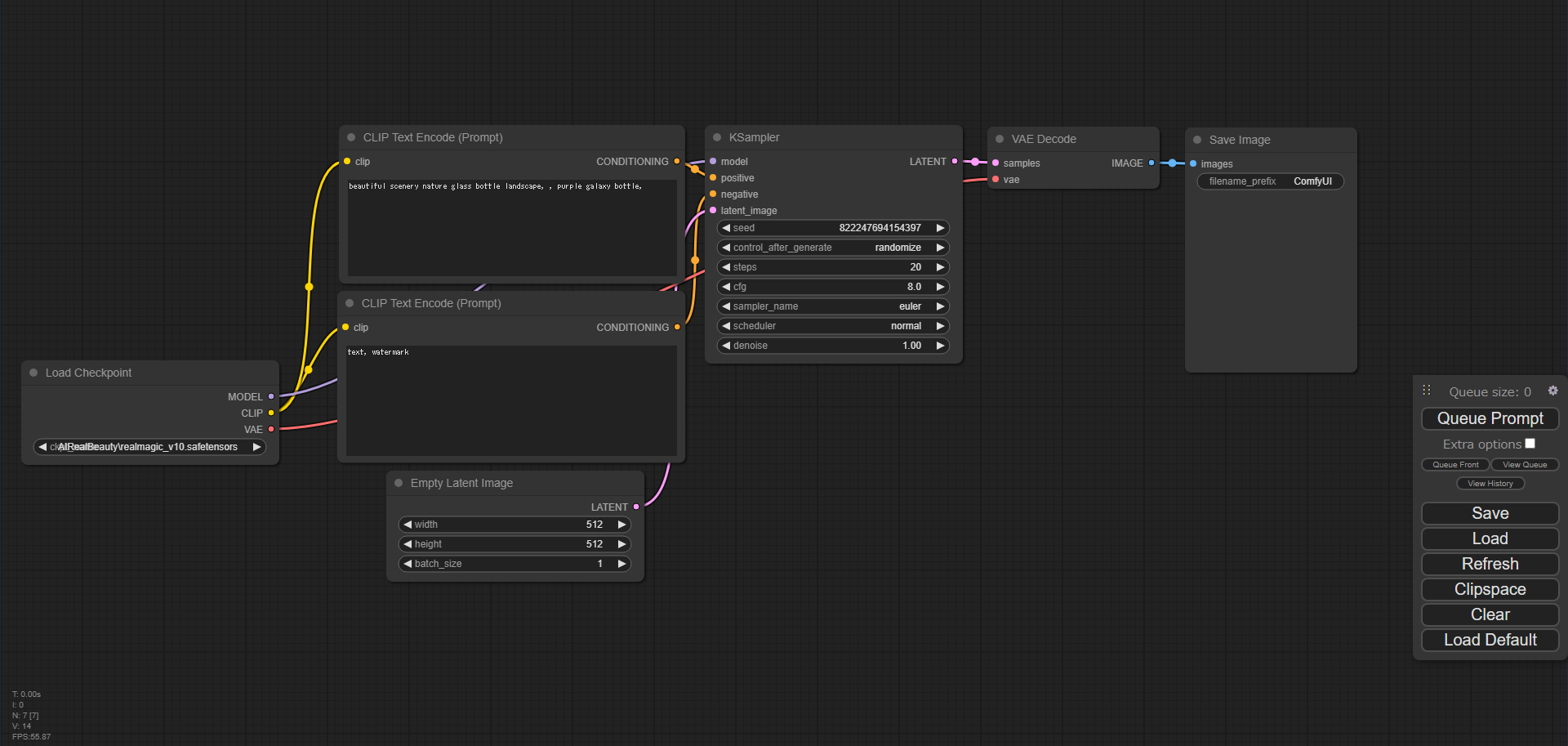Click the Queue Front button
This screenshot has width=1568, height=746.
[1455, 465]
